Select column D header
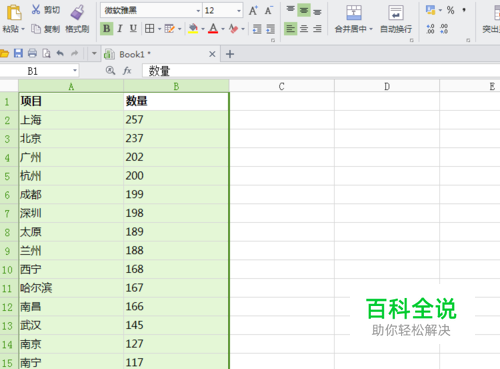The width and height of the screenshot is (500, 369). [x=387, y=86]
